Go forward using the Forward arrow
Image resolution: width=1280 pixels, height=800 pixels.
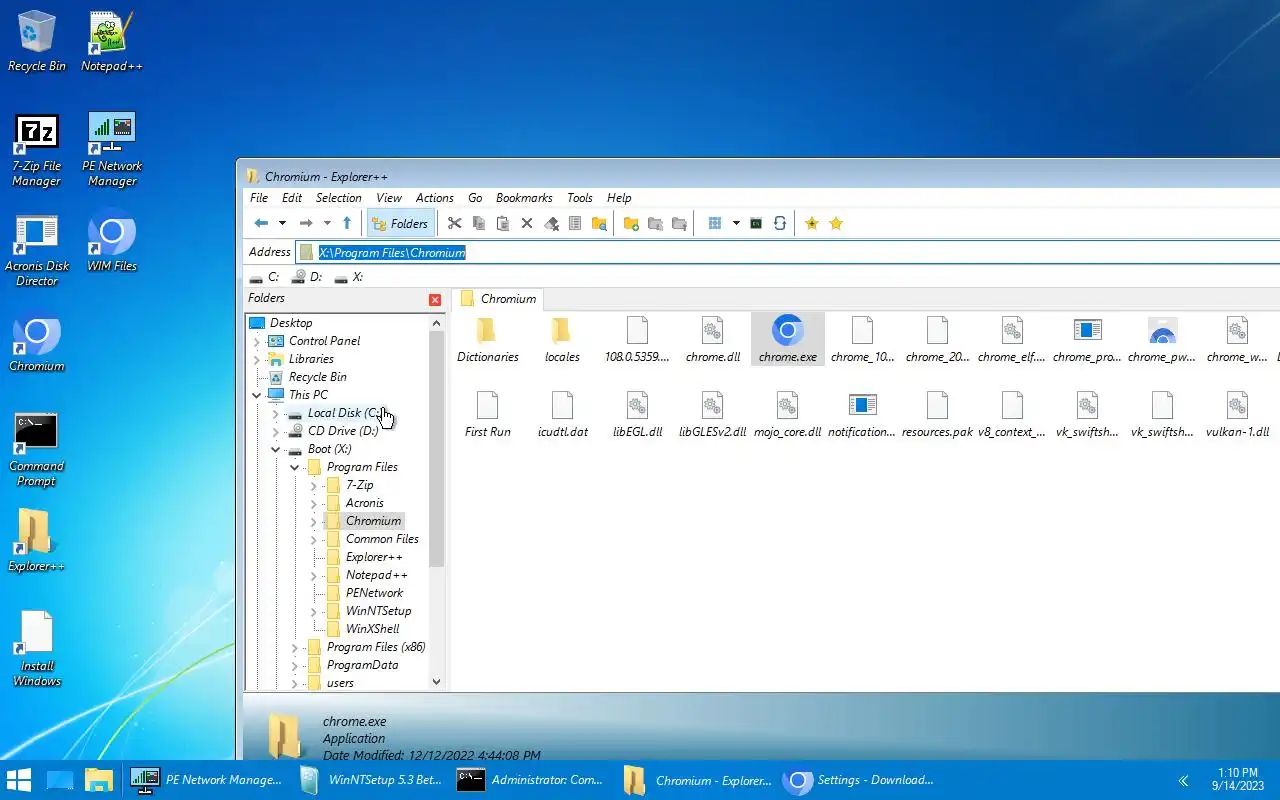[x=306, y=223]
